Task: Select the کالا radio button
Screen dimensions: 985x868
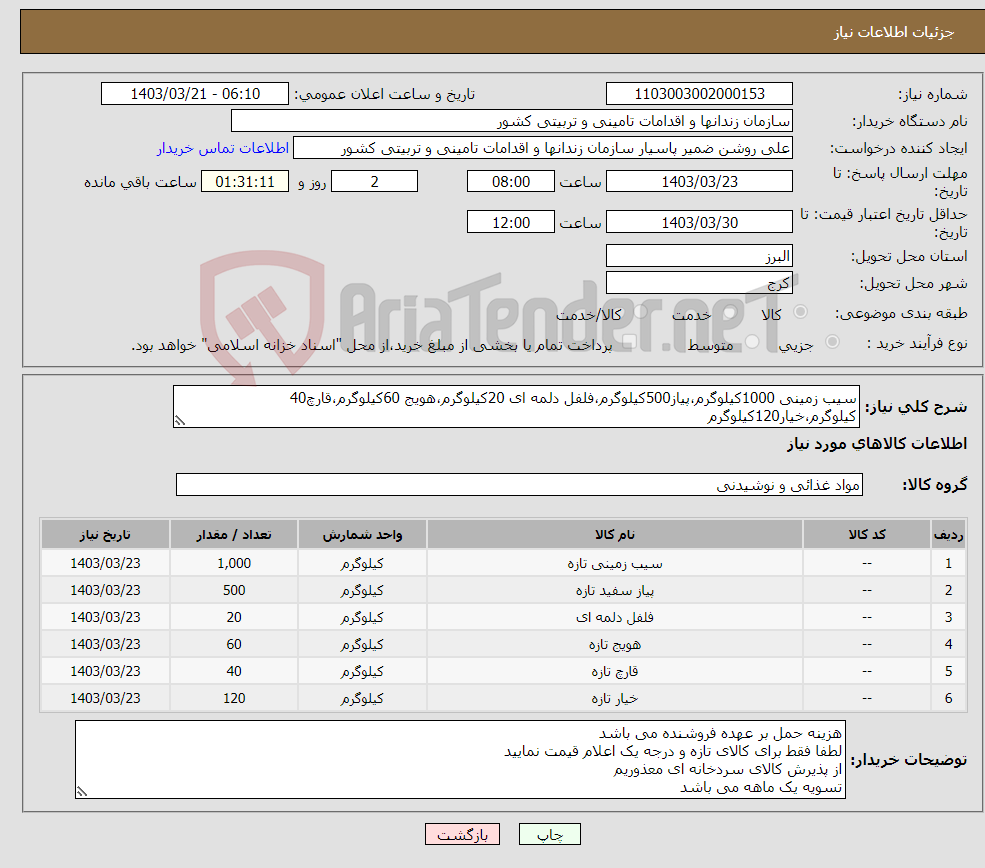Action: pyautogui.click(x=800, y=312)
